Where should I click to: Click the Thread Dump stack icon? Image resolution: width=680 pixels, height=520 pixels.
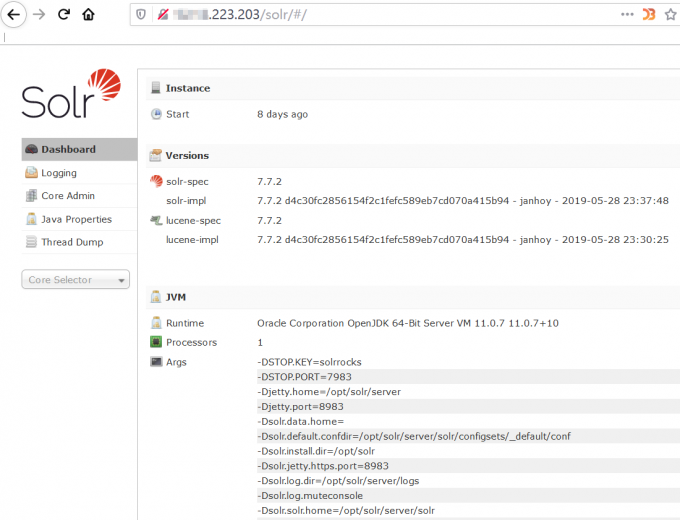click(x=31, y=242)
